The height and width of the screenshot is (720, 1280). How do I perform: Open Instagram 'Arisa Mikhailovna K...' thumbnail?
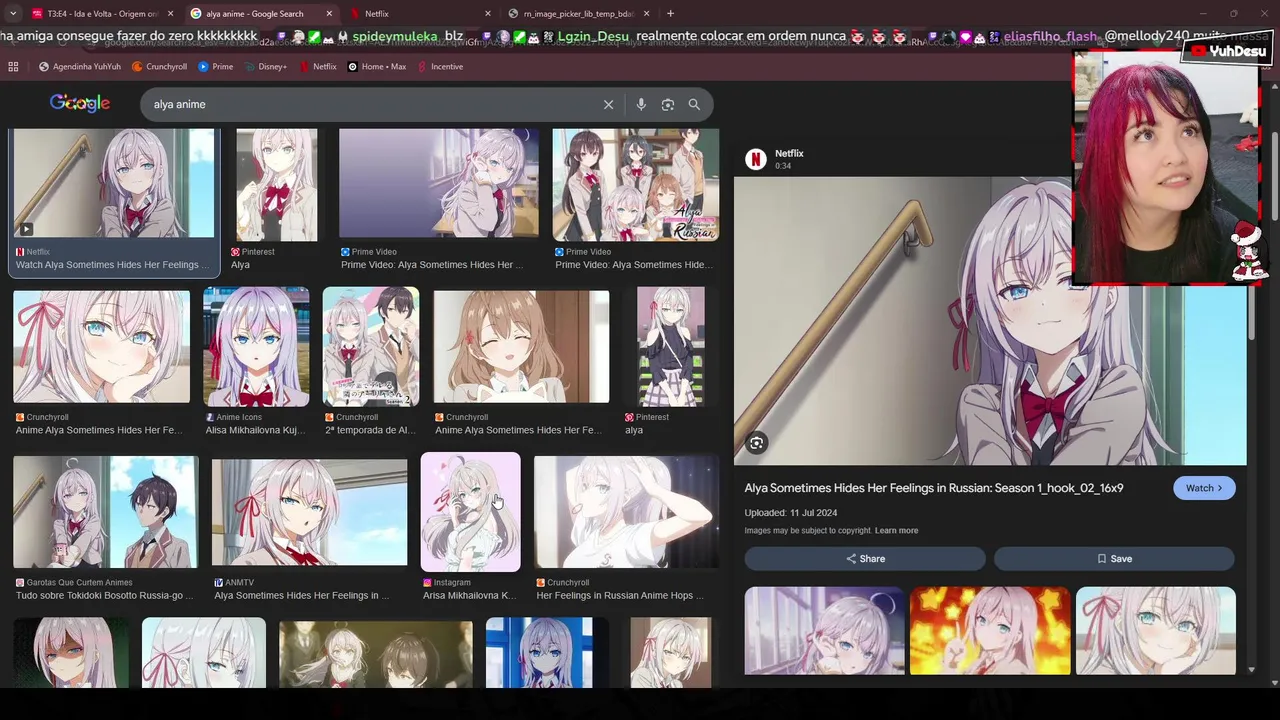(470, 512)
